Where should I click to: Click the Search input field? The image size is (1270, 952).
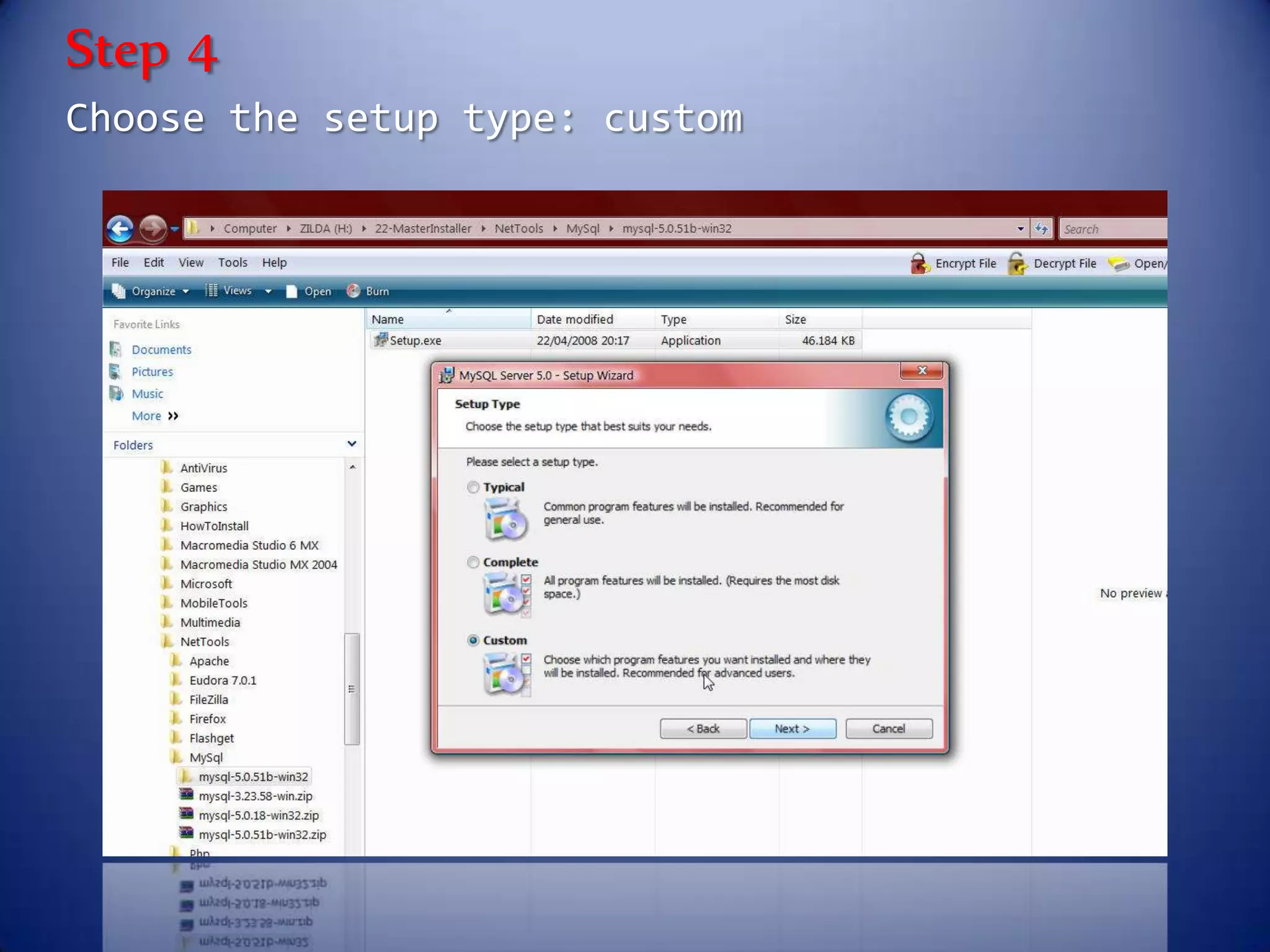click(1113, 229)
